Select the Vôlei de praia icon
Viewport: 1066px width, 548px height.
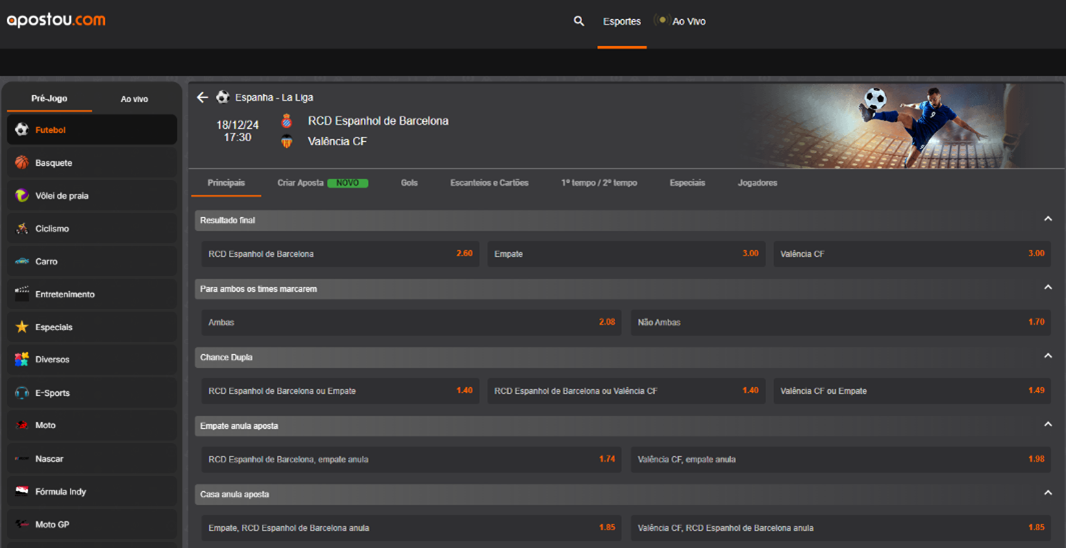click(22, 195)
